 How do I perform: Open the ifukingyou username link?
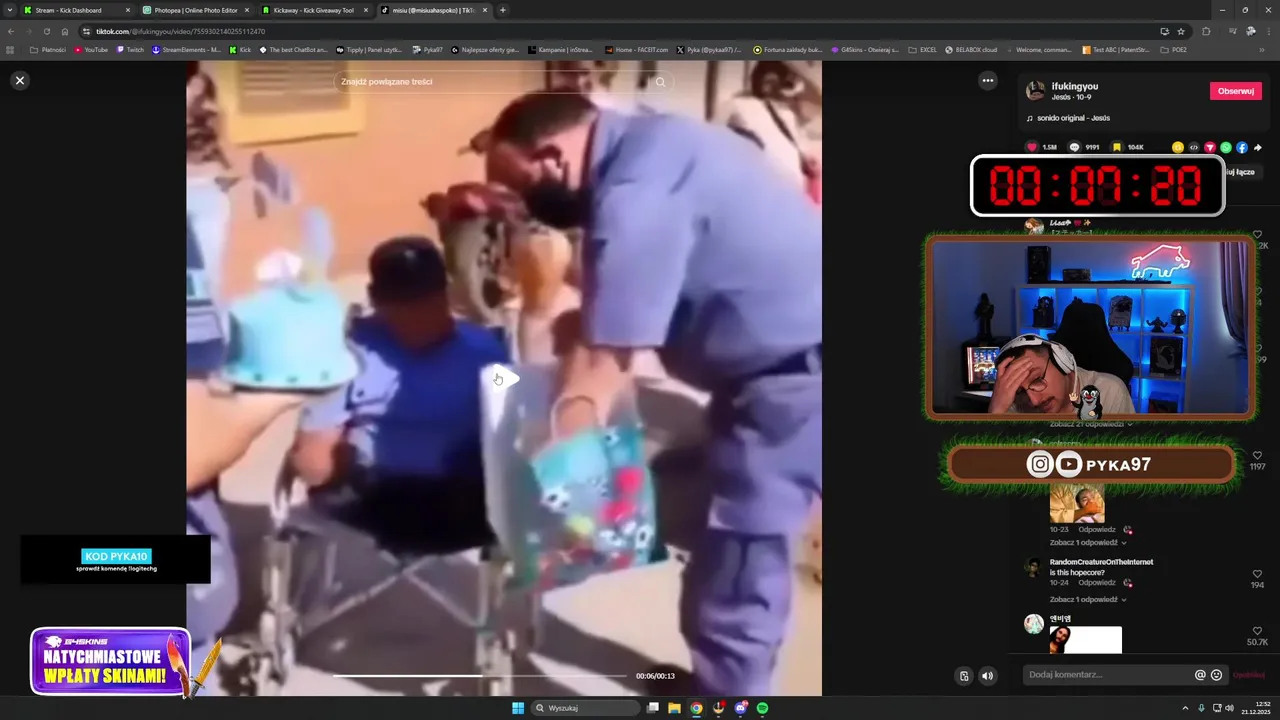[1075, 87]
